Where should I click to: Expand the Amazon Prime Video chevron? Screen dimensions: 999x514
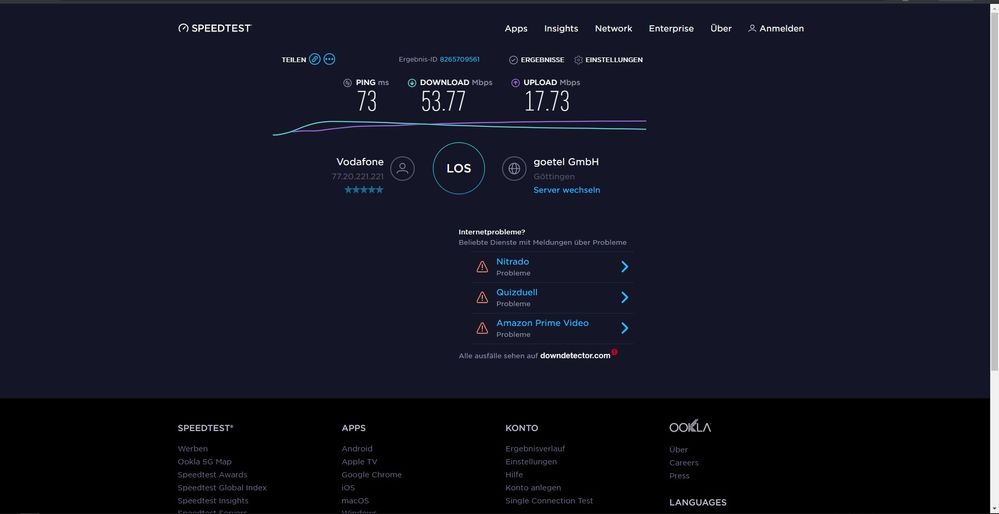625,328
